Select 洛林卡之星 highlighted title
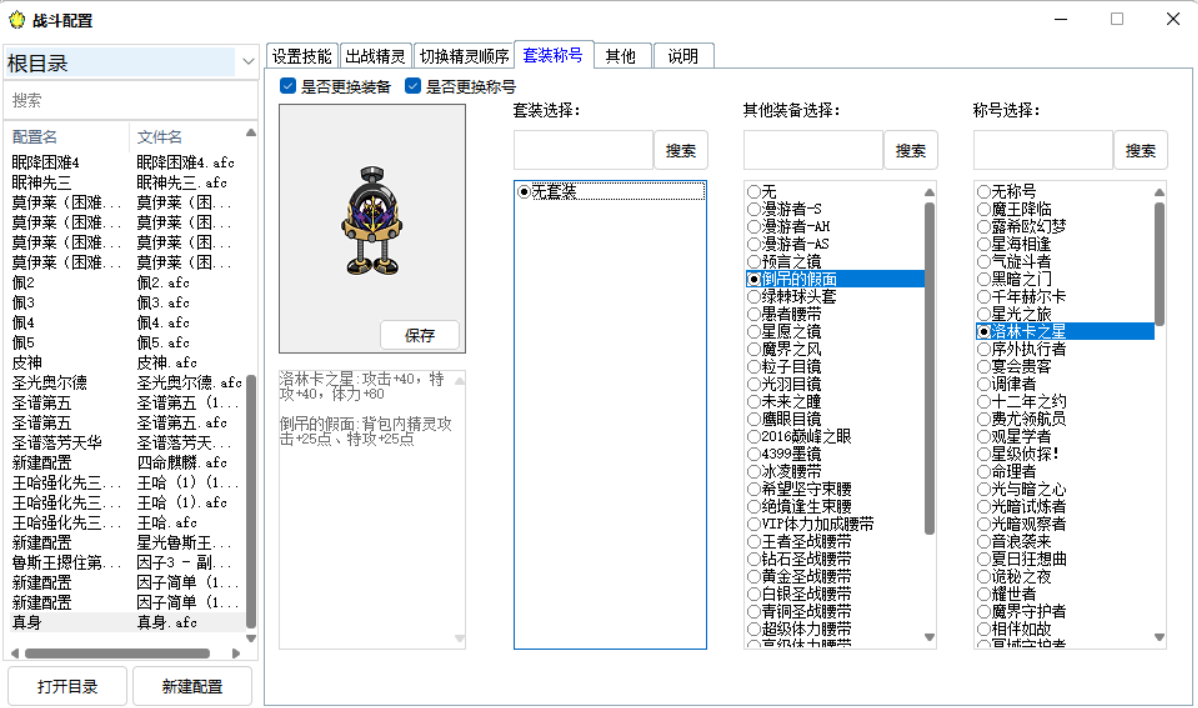This screenshot has height=708, width=1198. coord(1065,331)
